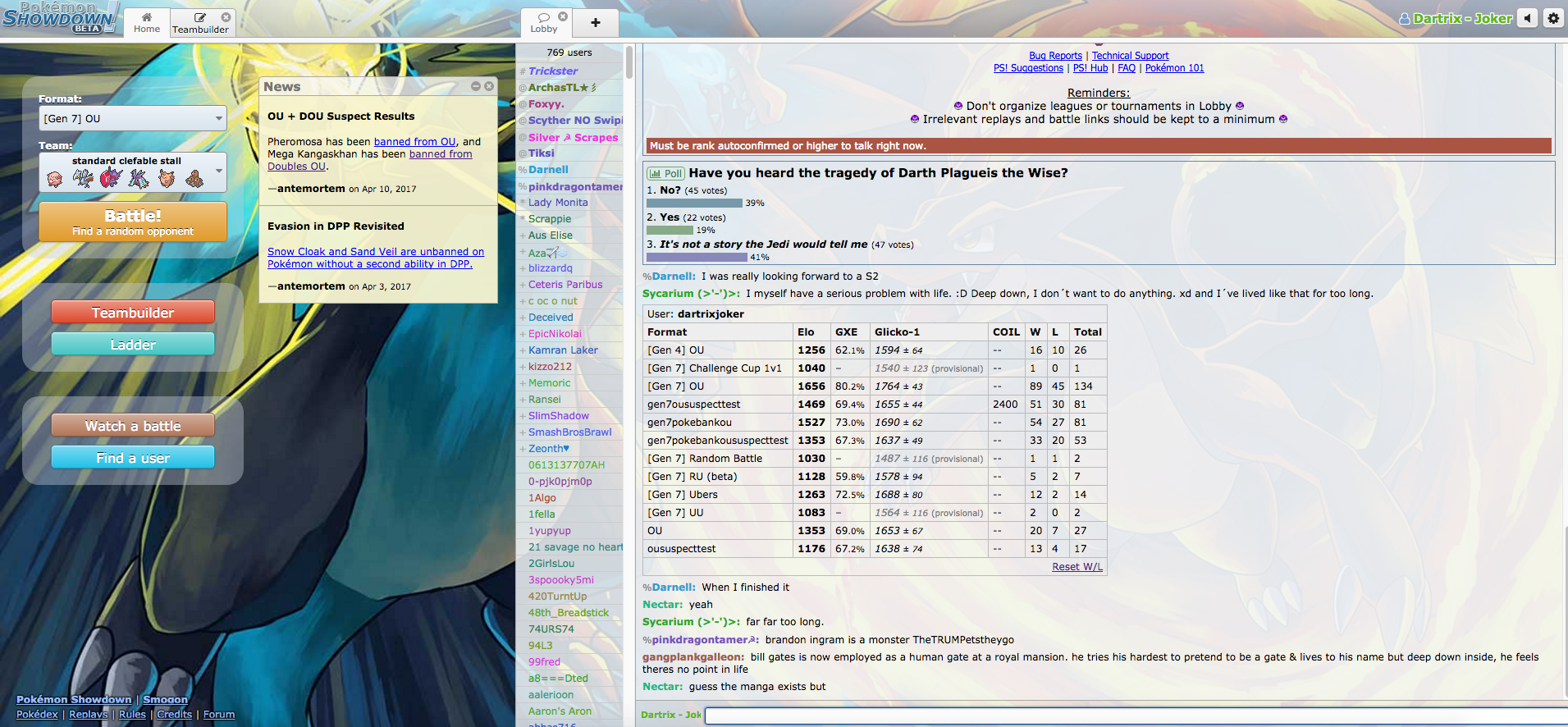Mute sound using the speaker icon
1568x727 pixels.
(1527, 18)
